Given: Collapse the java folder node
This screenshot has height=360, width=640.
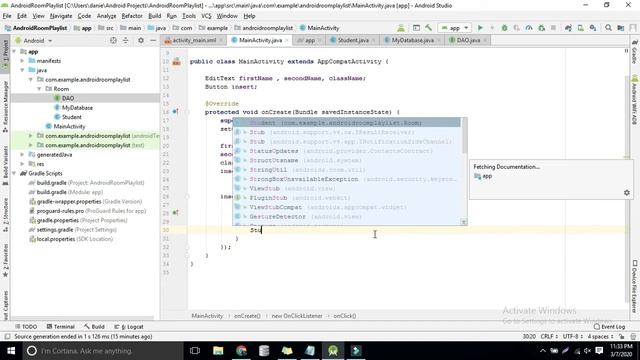Looking at the screenshot, I should coord(22,70).
